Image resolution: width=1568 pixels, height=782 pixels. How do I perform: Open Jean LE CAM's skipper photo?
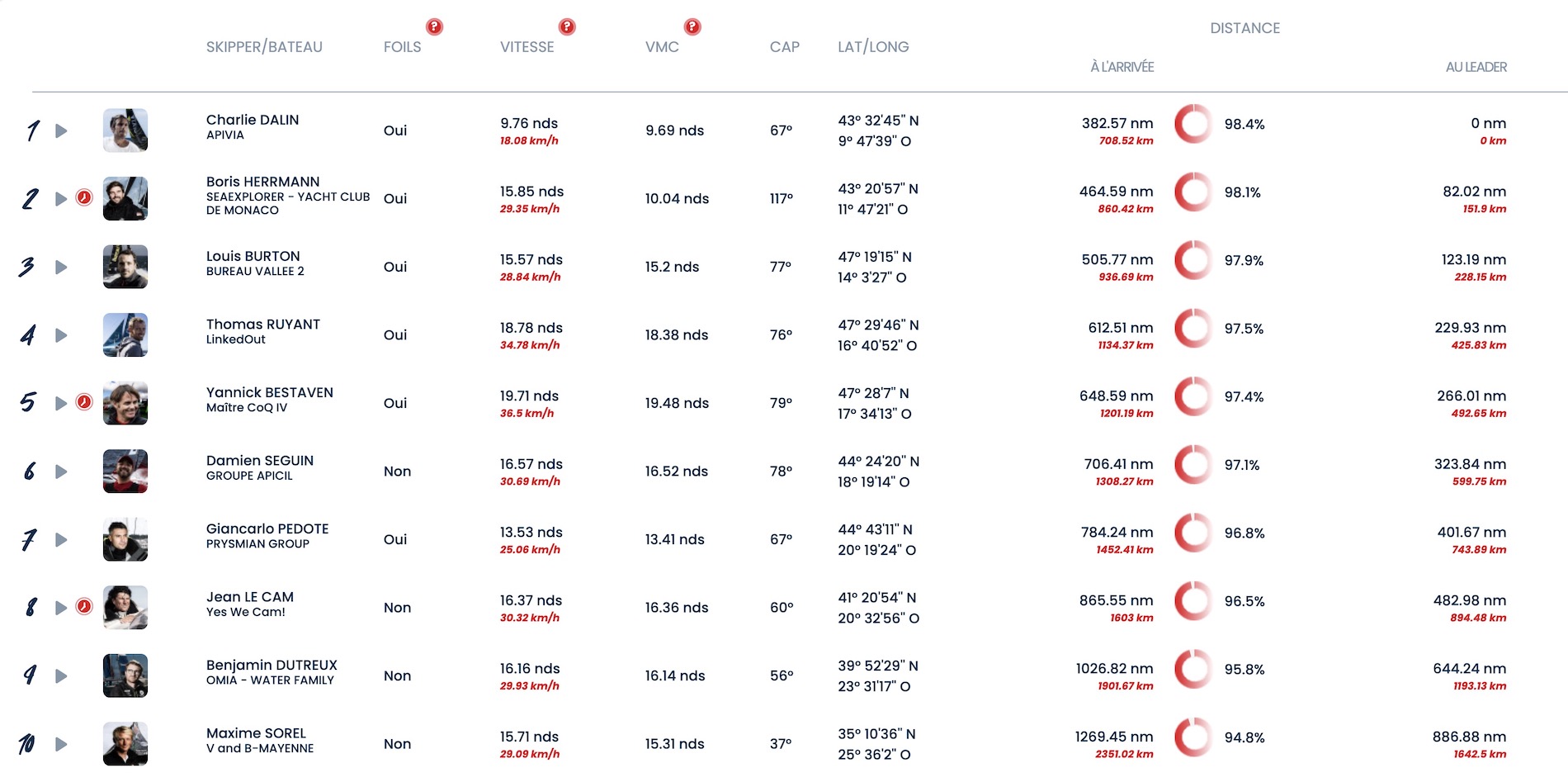point(125,607)
